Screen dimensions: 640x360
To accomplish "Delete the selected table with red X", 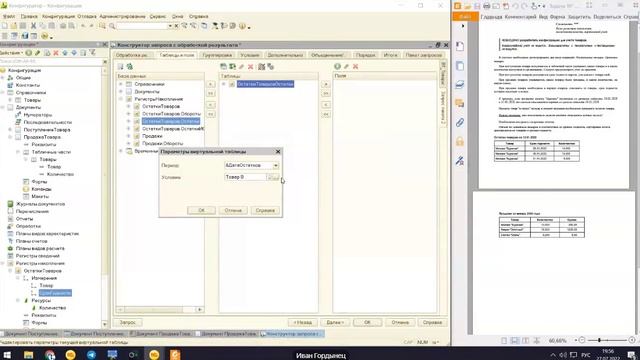I will pos(251,67).
